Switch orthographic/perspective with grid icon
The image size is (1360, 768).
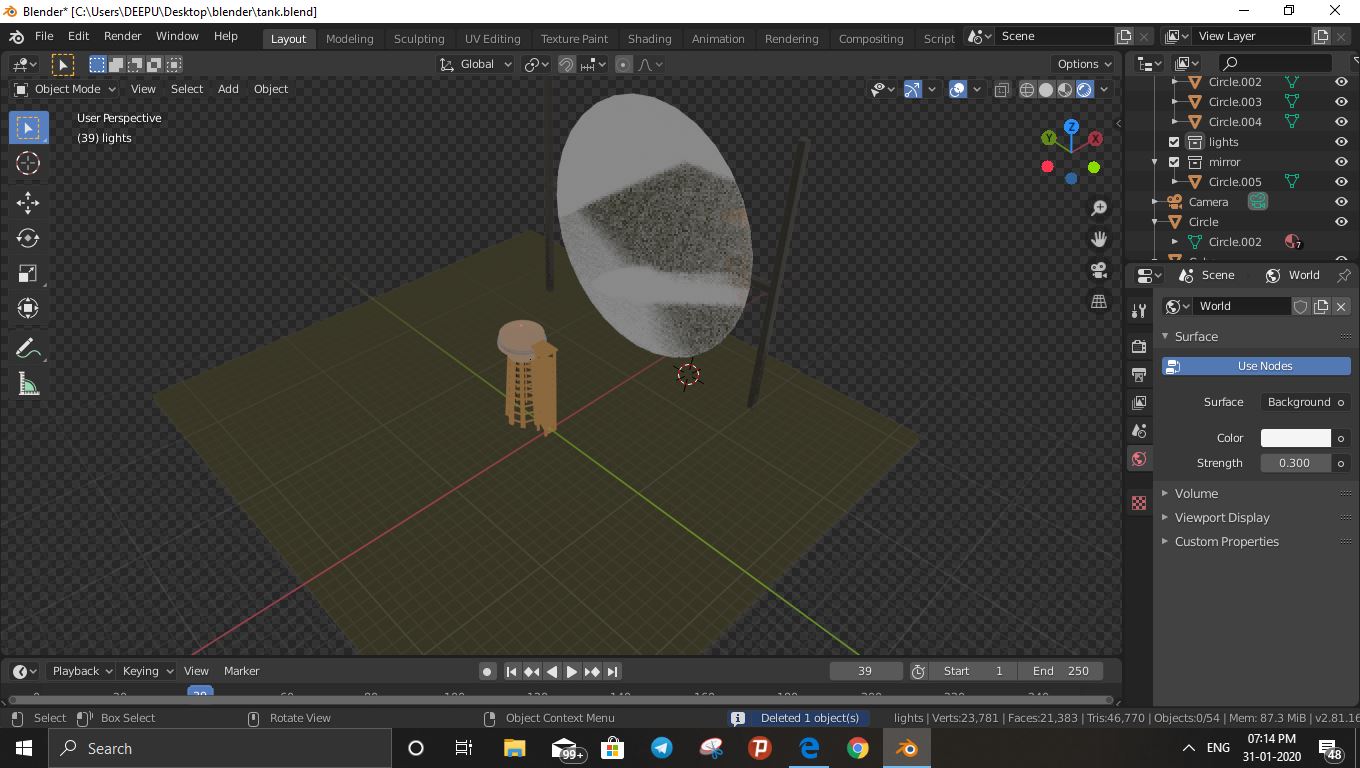pos(1098,301)
